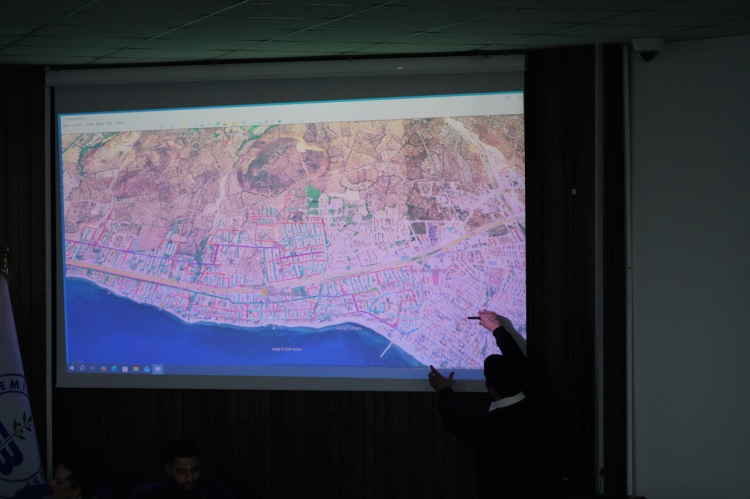Screen dimensions: 750x499
Task: Open the Windows Start menu
Action: [x=72, y=367]
